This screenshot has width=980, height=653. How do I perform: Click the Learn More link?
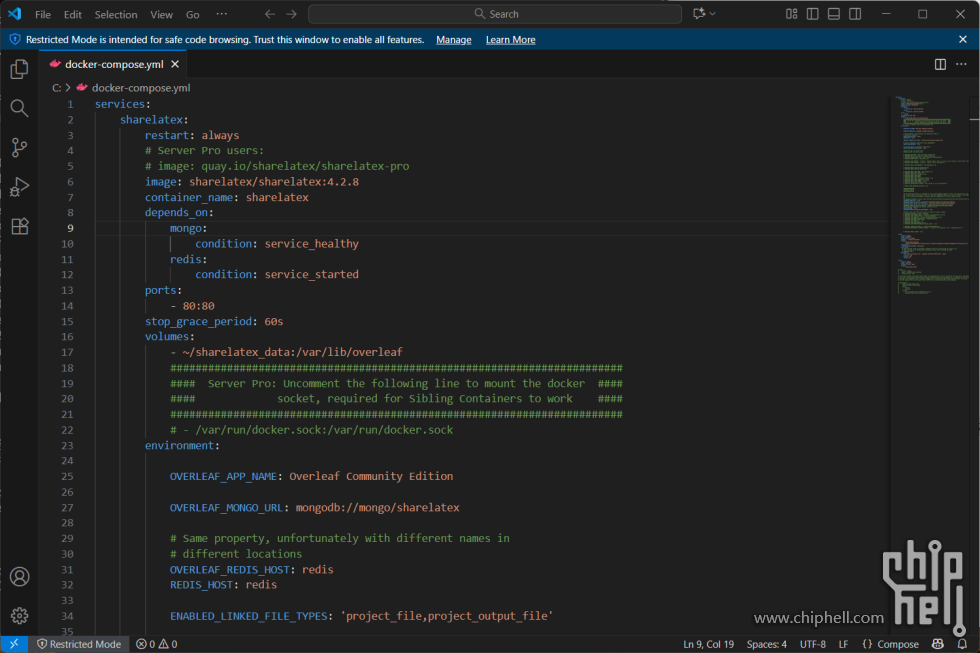pos(510,40)
